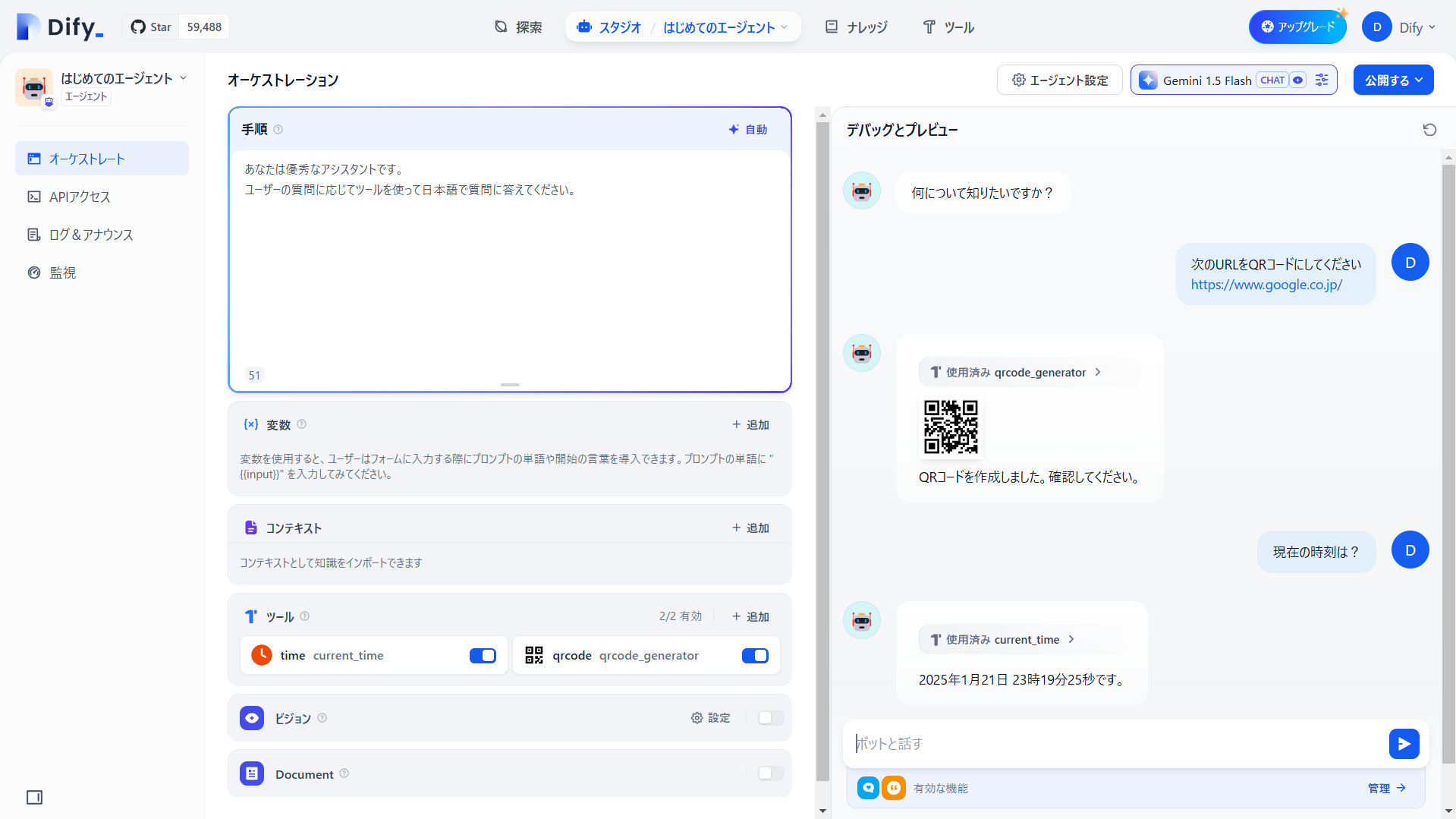The image size is (1456, 819).
Task: Click the ツール hammer icon in top navigation
Action: [x=929, y=27]
